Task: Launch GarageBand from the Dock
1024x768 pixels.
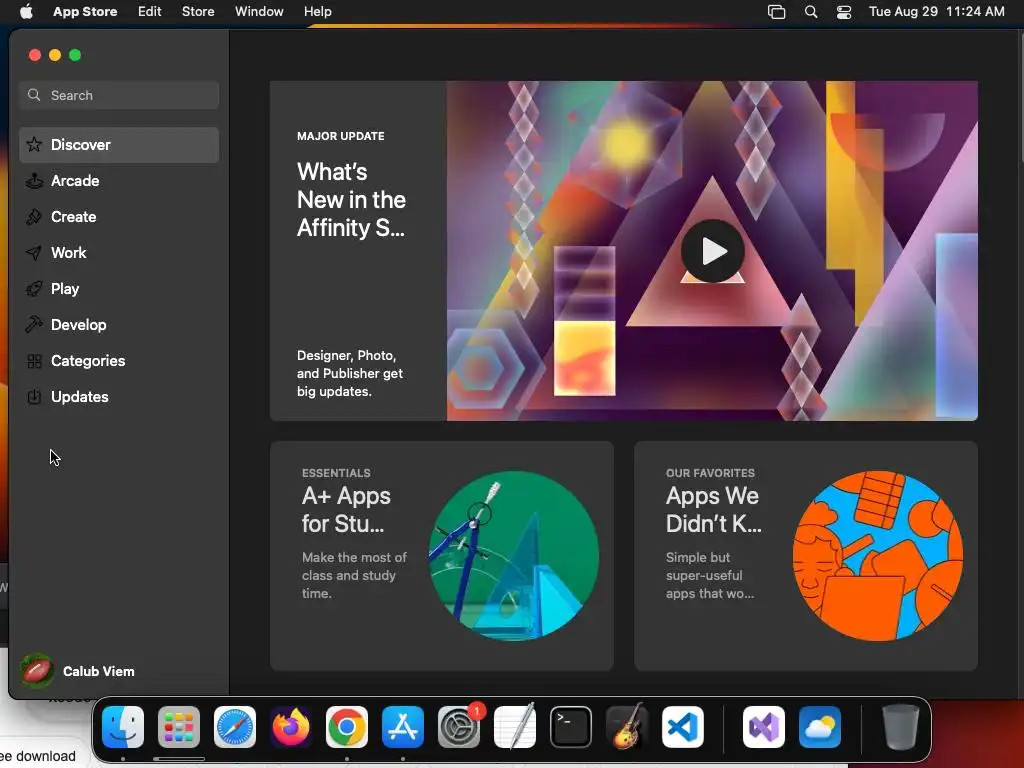Action: point(627,727)
